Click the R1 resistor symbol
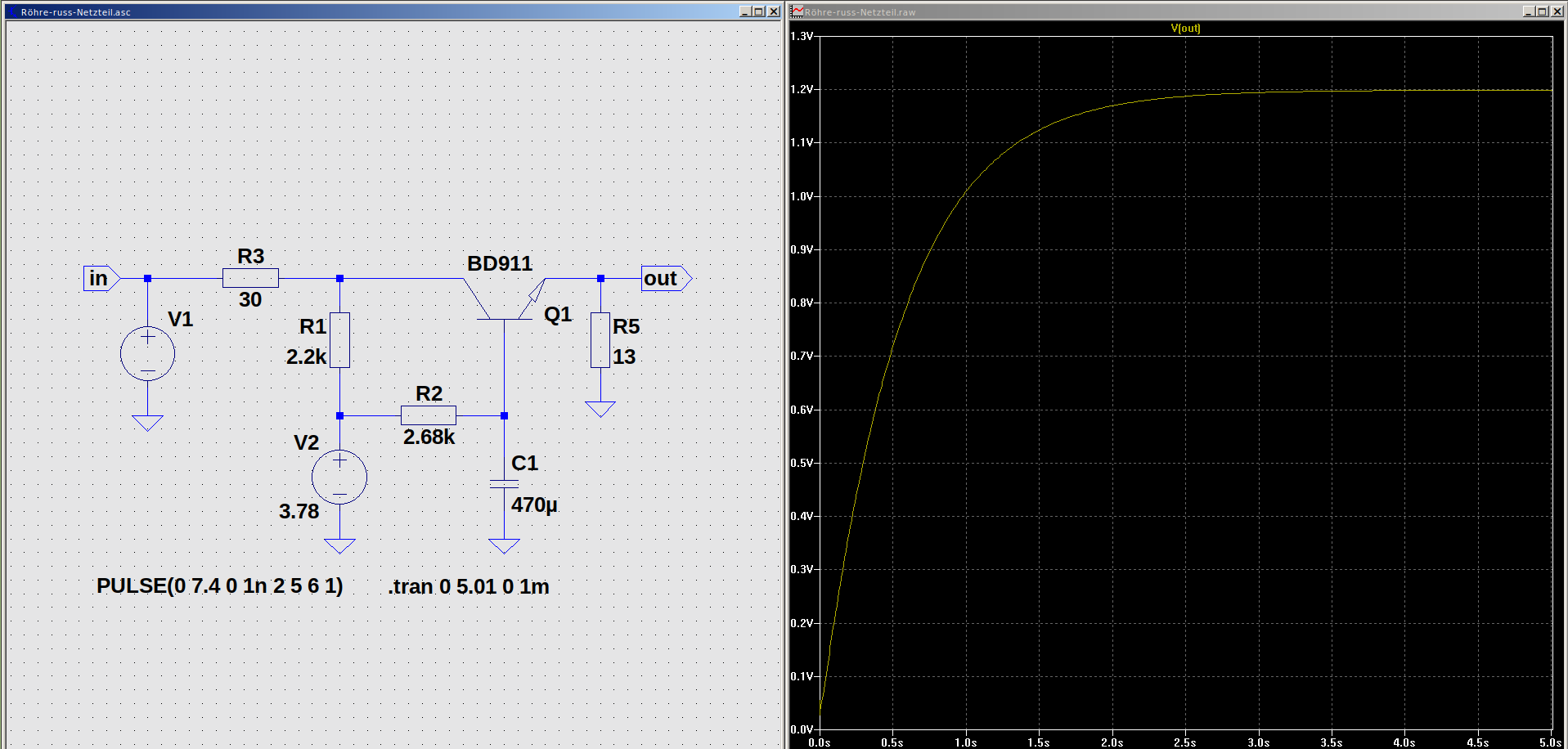The image size is (1568, 749). (339, 339)
